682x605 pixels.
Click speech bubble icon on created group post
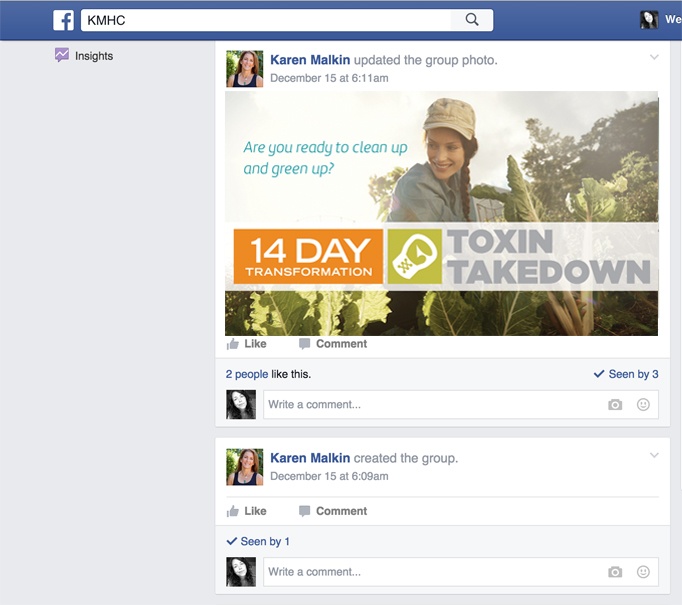(x=304, y=511)
